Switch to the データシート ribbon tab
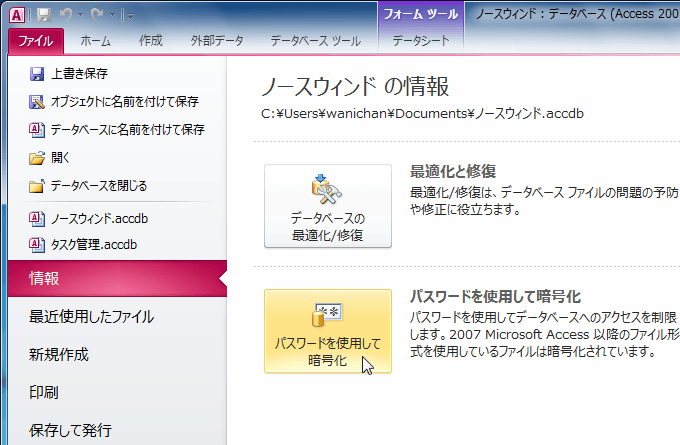This screenshot has height=445, width=680. [421, 41]
